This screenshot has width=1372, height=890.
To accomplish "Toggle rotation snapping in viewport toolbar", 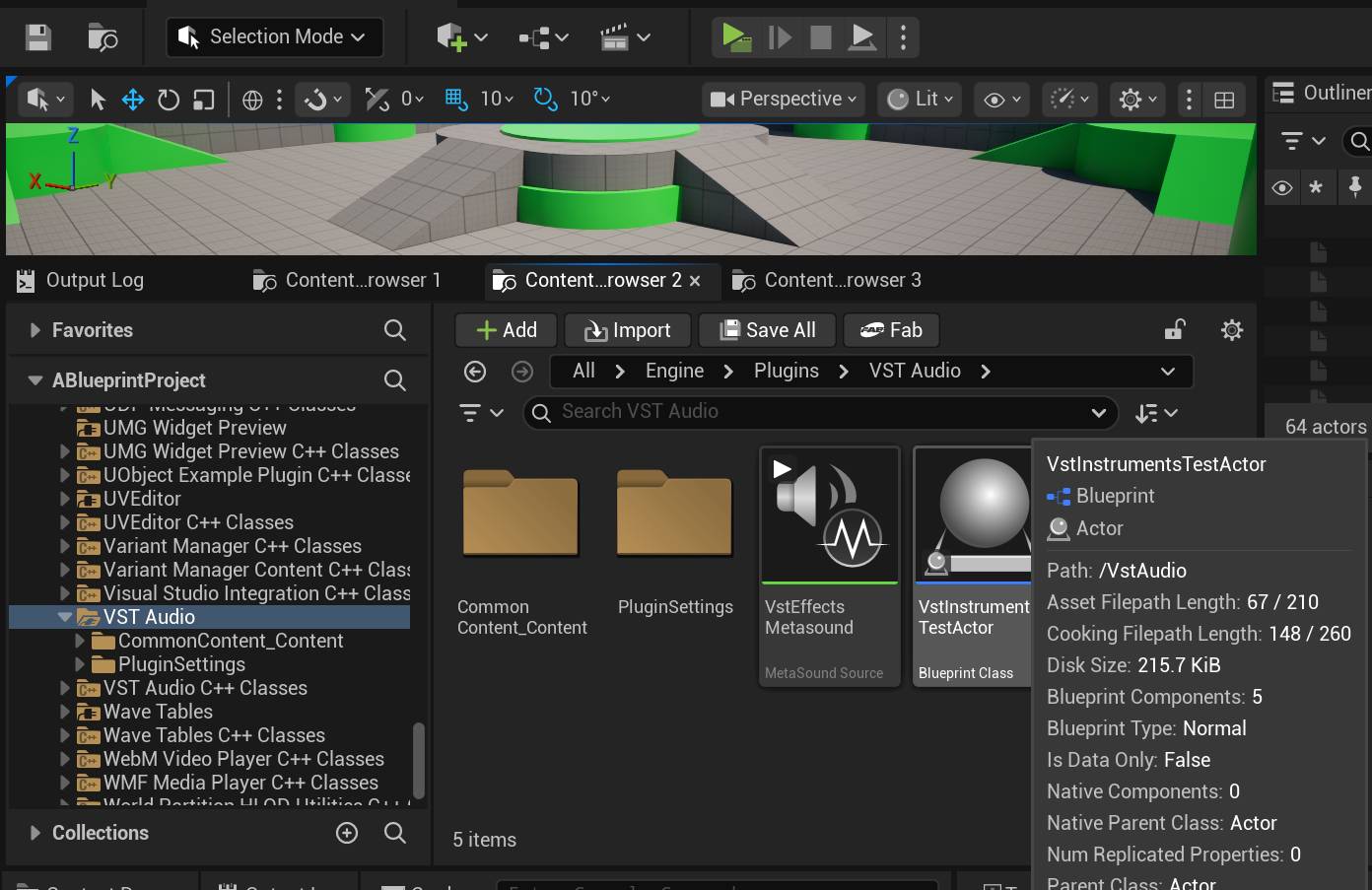I will coord(545,99).
